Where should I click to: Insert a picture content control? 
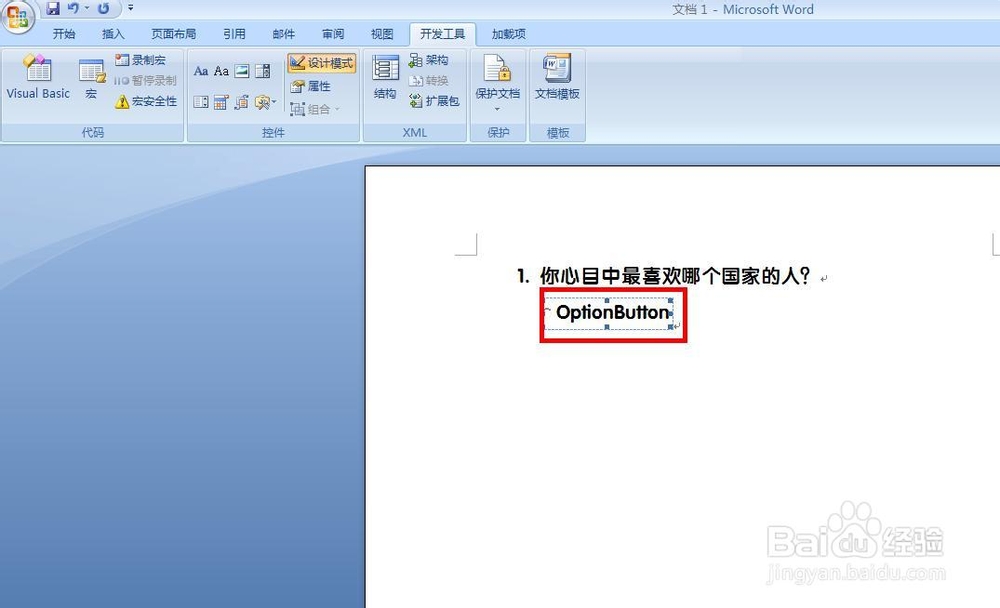(x=242, y=70)
